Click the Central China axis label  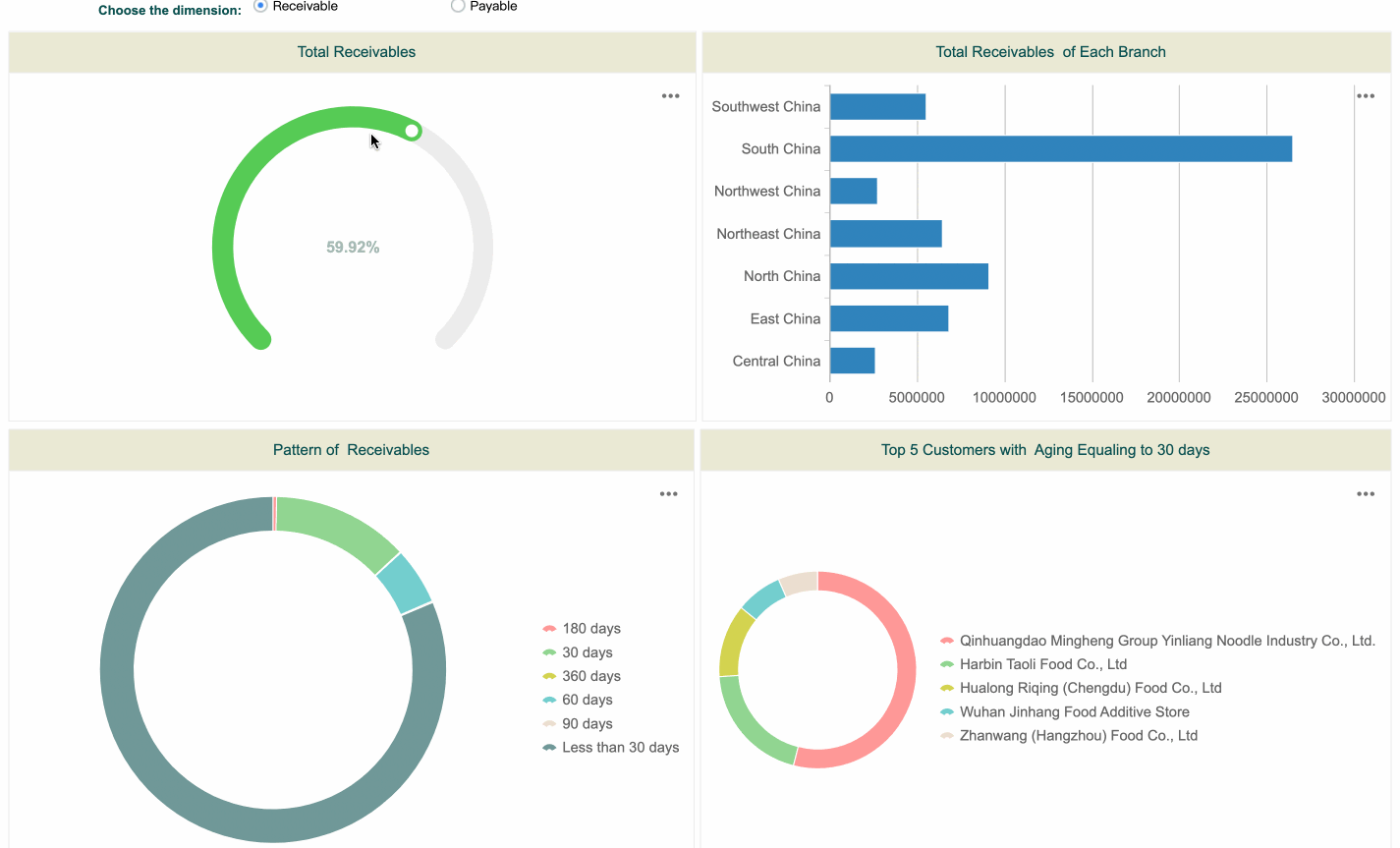(776, 361)
